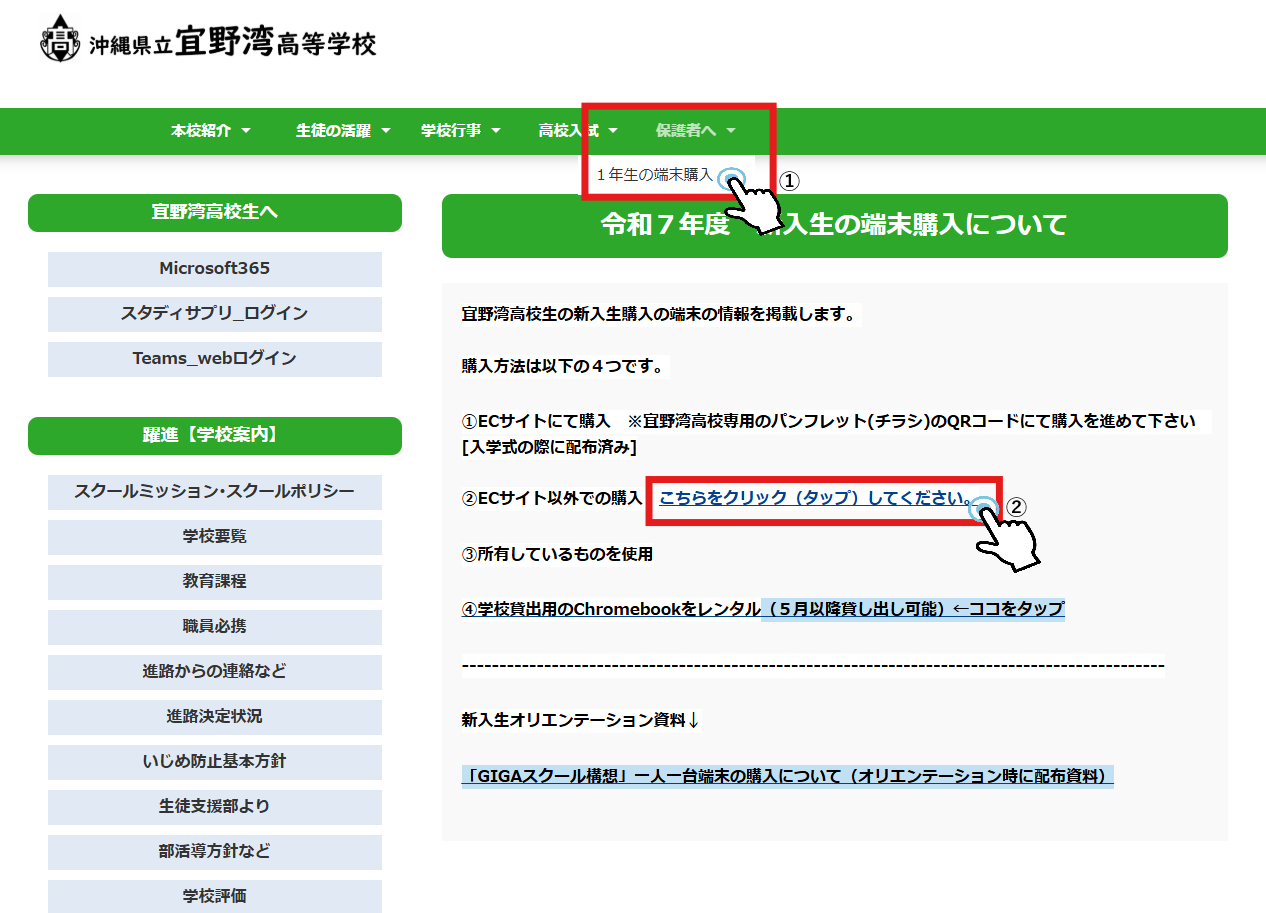Select 職員必携 from sidebar
This screenshot has height=913, width=1266.
pos(214,627)
